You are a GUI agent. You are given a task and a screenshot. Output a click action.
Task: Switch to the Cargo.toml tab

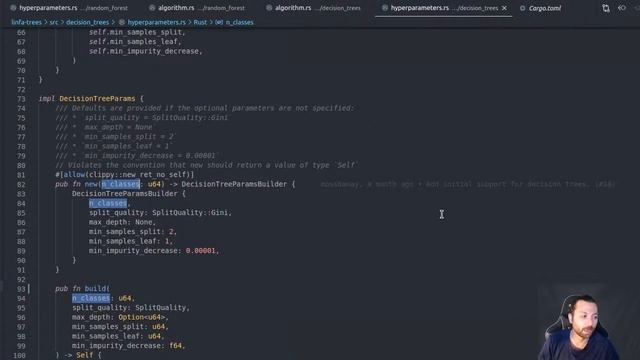(540, 8)
